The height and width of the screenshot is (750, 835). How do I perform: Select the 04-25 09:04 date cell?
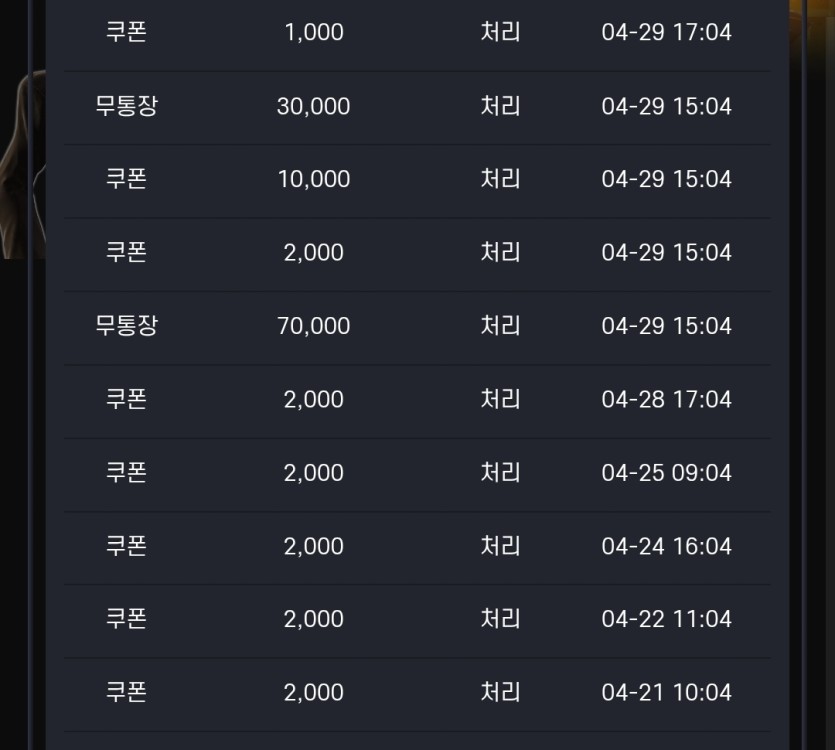666,473
